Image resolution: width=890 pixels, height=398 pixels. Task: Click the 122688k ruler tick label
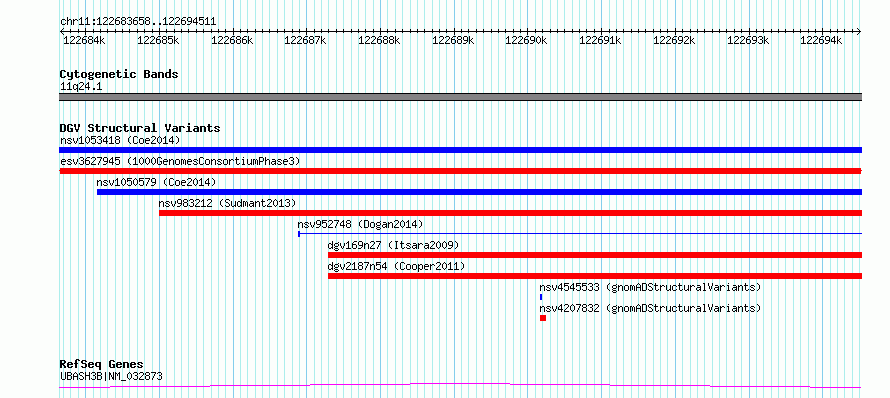click(x=379, y=40)
